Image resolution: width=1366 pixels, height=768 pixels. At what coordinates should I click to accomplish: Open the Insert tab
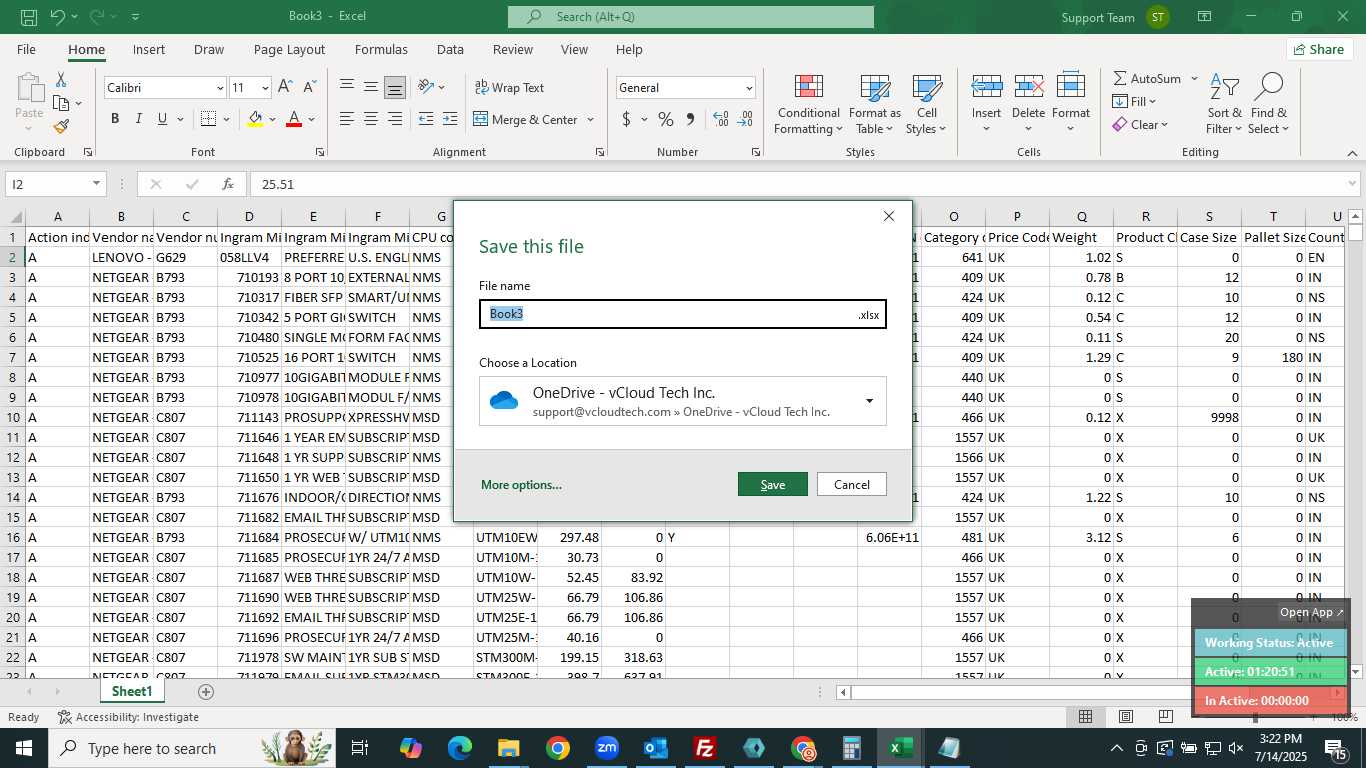[x=149, y=49]
